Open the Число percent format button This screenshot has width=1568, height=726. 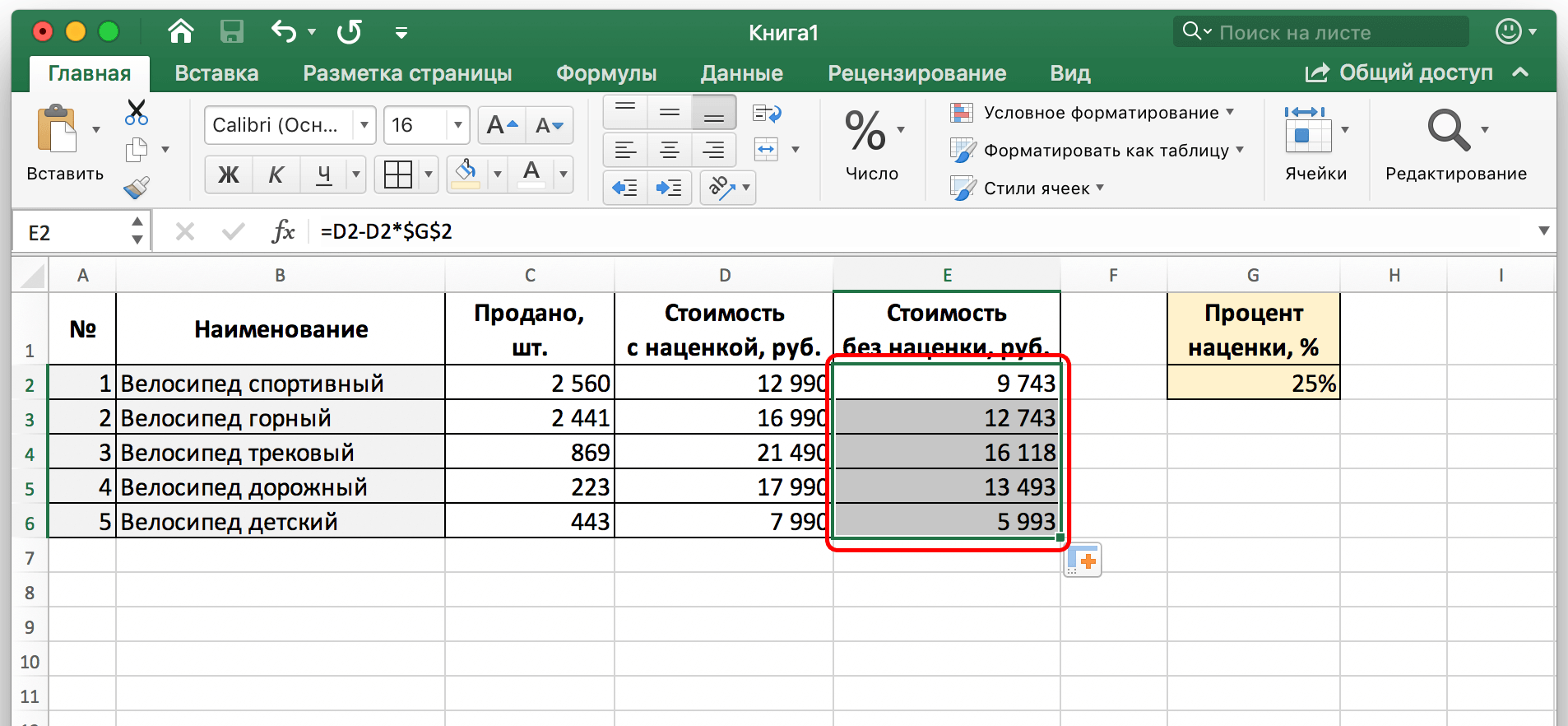tap(873, 144)
